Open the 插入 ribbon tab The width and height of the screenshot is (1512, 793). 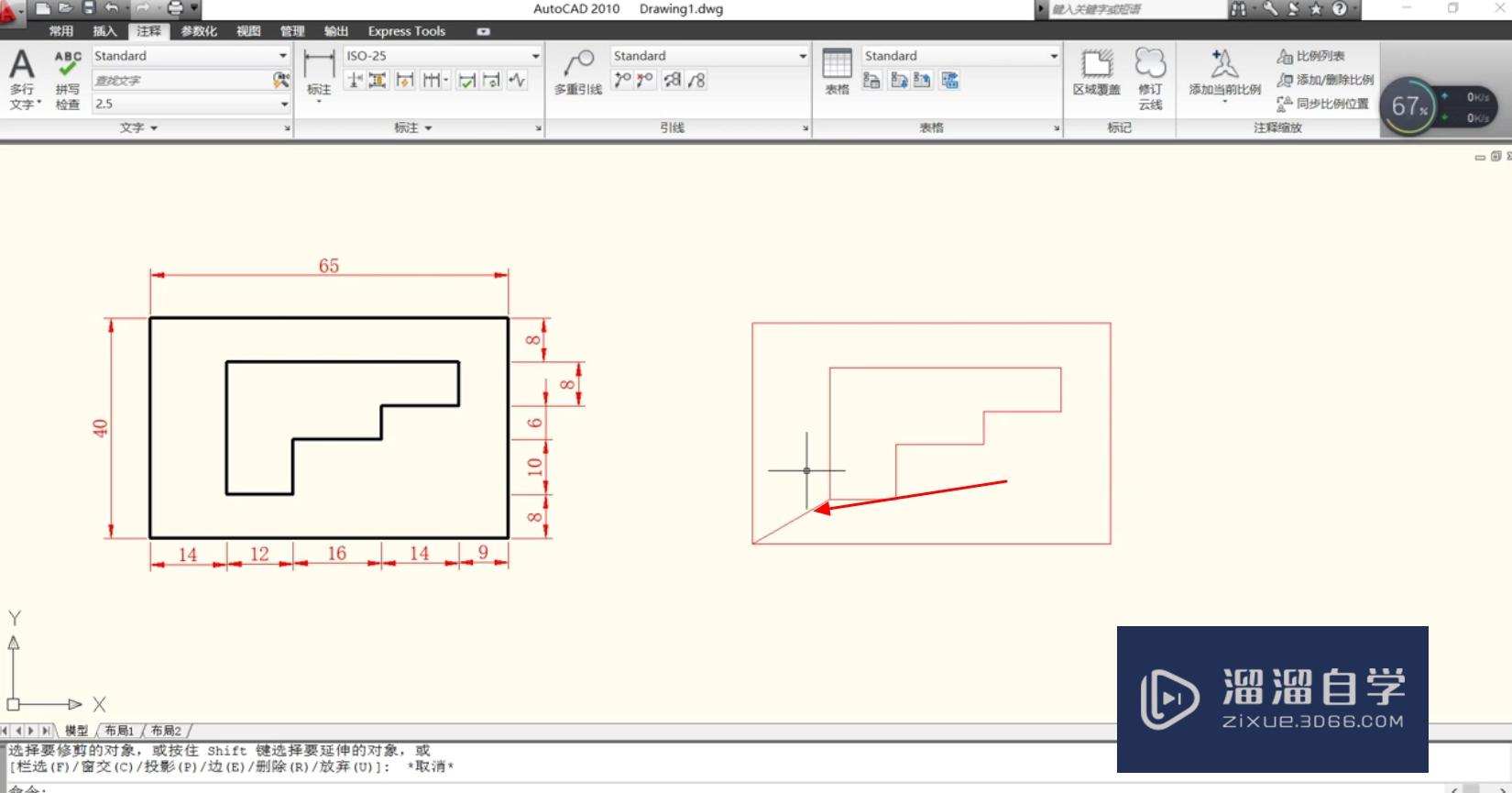[105, 31]
